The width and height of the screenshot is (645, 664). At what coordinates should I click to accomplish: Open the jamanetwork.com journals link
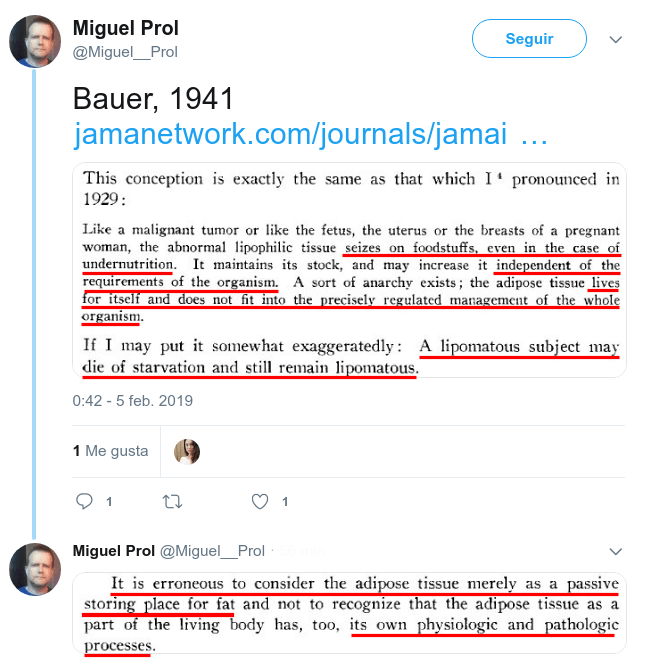pyautogui.click(x=310, y=134)
